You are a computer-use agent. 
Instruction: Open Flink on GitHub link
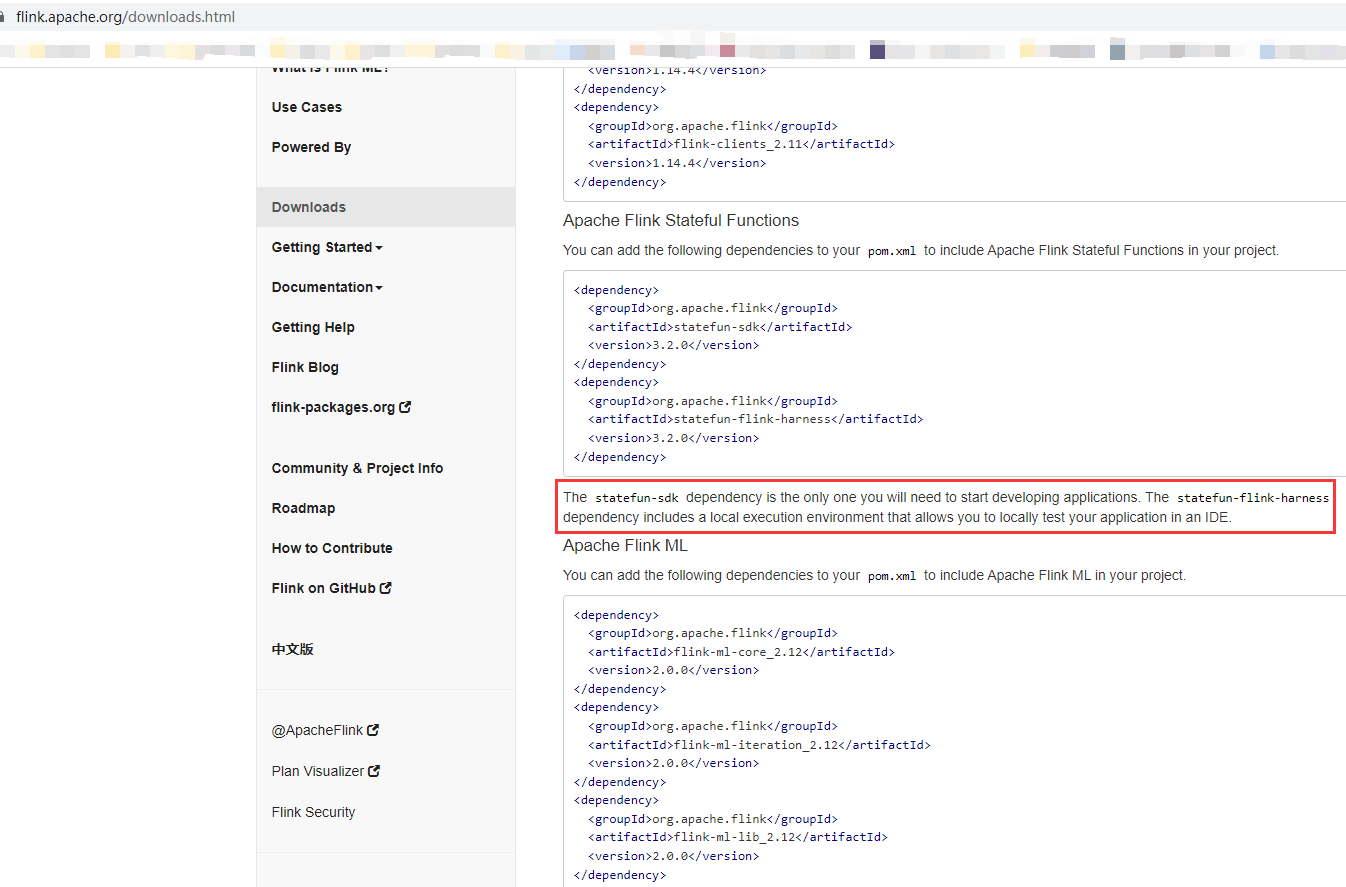tap(331, 588)
